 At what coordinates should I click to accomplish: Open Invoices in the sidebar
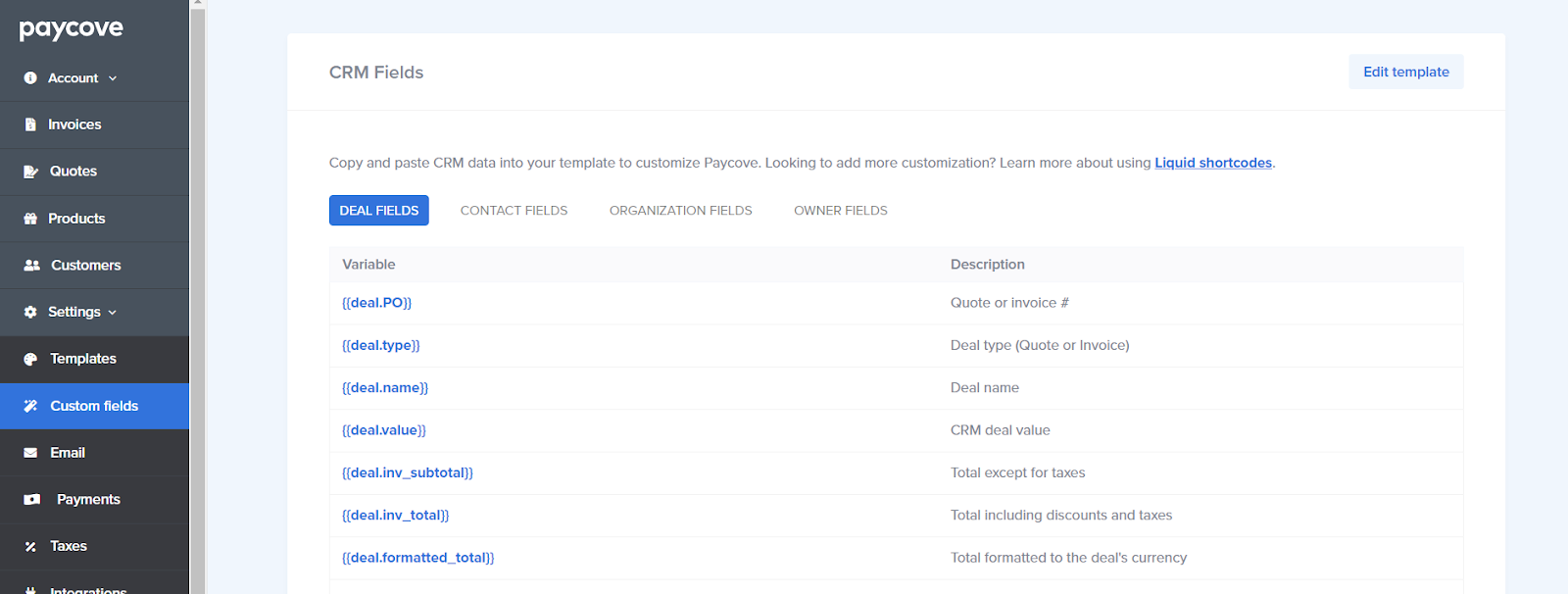[94, 124]
